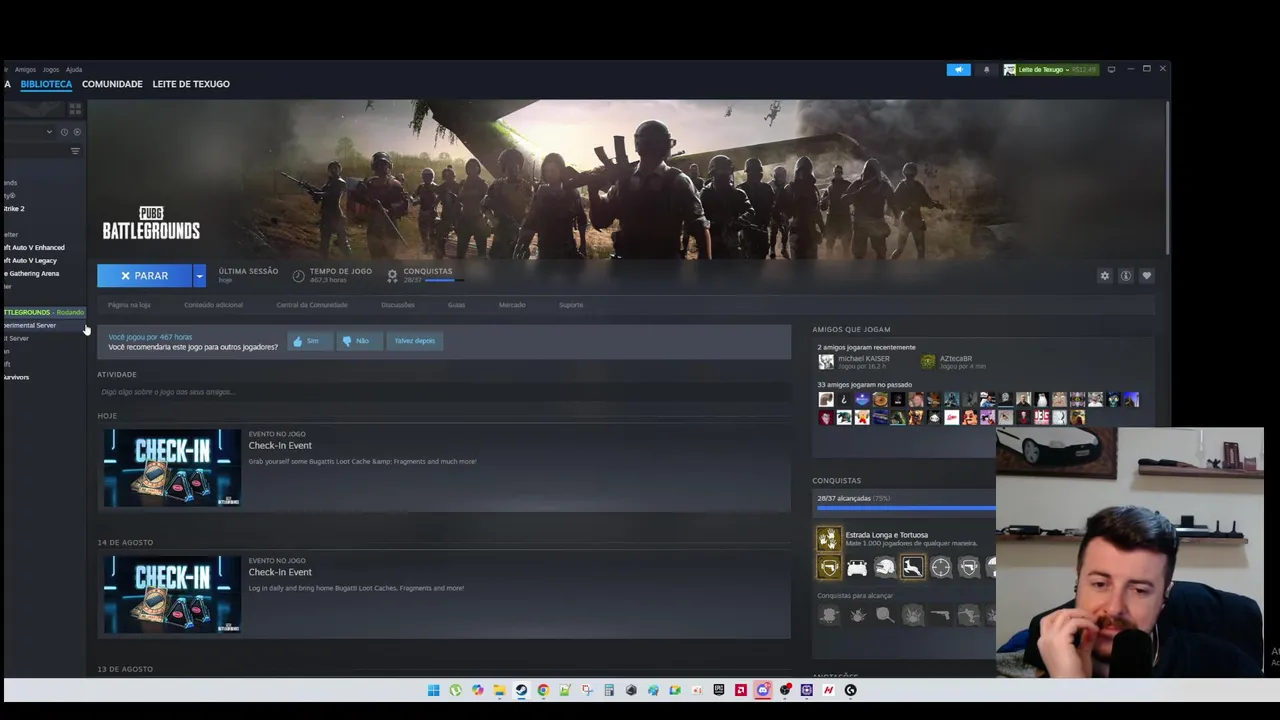Viewport: 1280px width, 720px height.
Task: Open Steam icon in taskbar
Action: tap(521, 690)
